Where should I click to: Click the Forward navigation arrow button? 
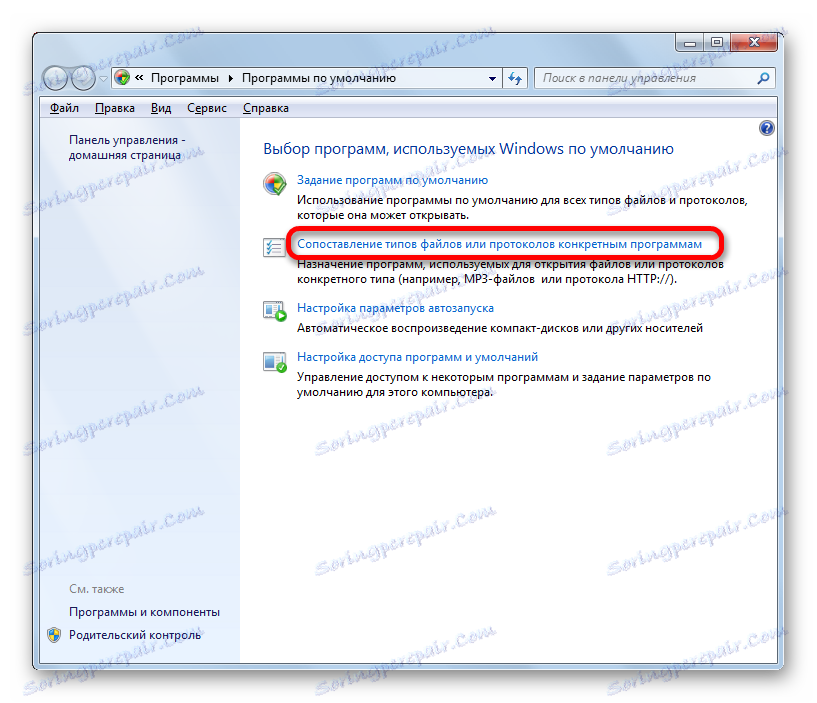click(x=83, y=78)
